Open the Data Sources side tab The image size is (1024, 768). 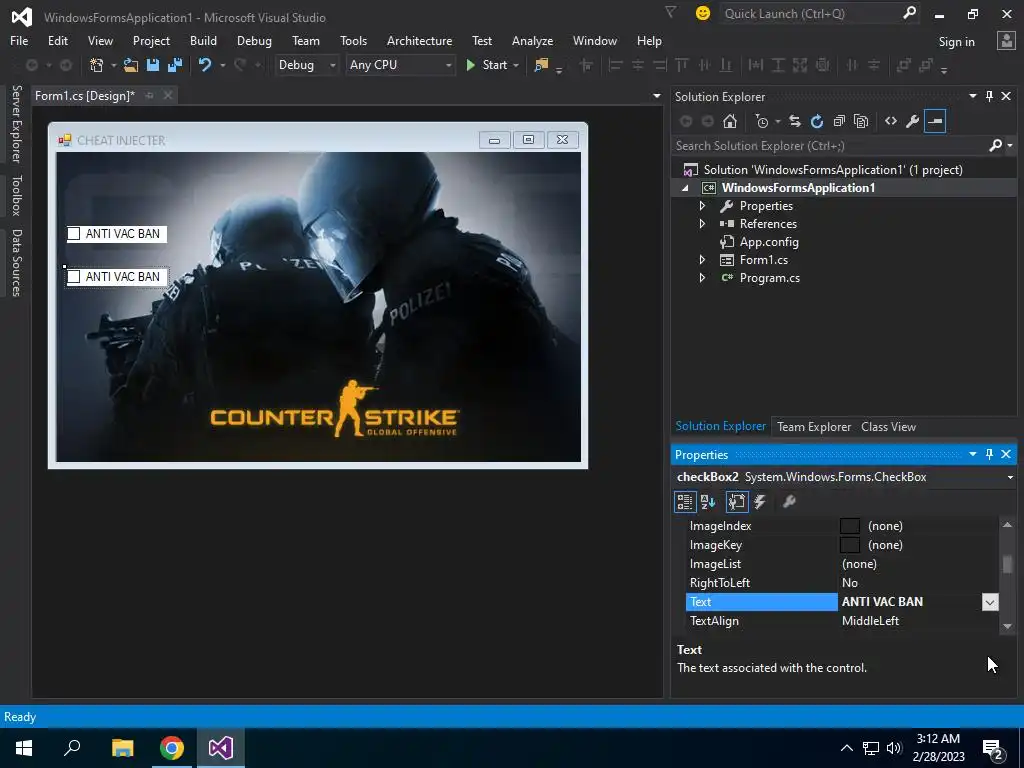pyautogui.click(x=16, y=263)
